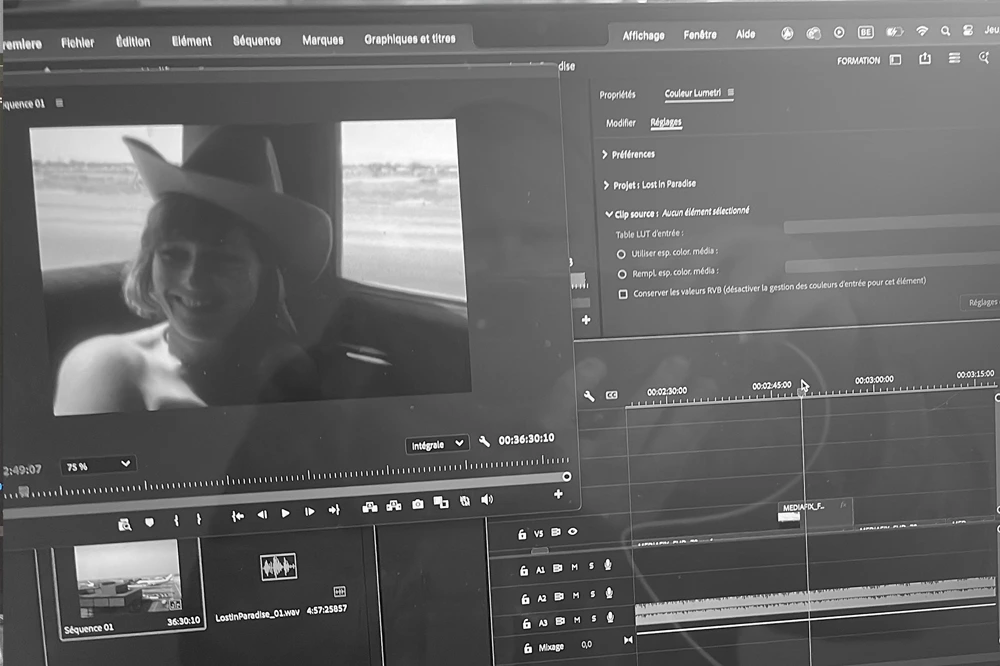Image resolution: width=1000 pixels, height=666 pixels.
Task: Toggle lock on track V5
Action: point(522,535)
